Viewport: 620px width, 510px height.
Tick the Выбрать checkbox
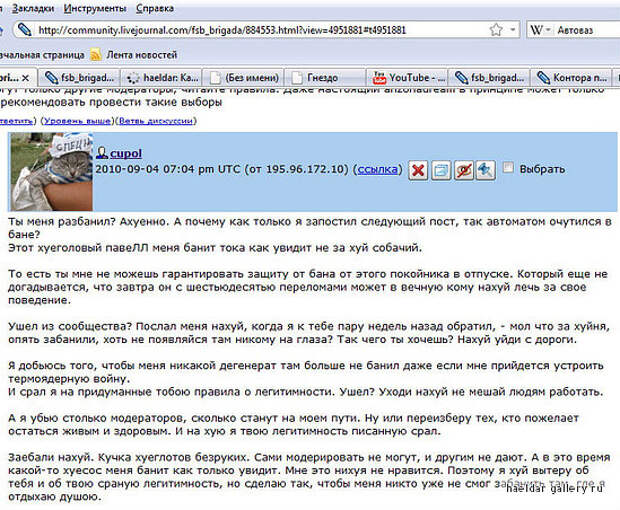click(508, 168)
